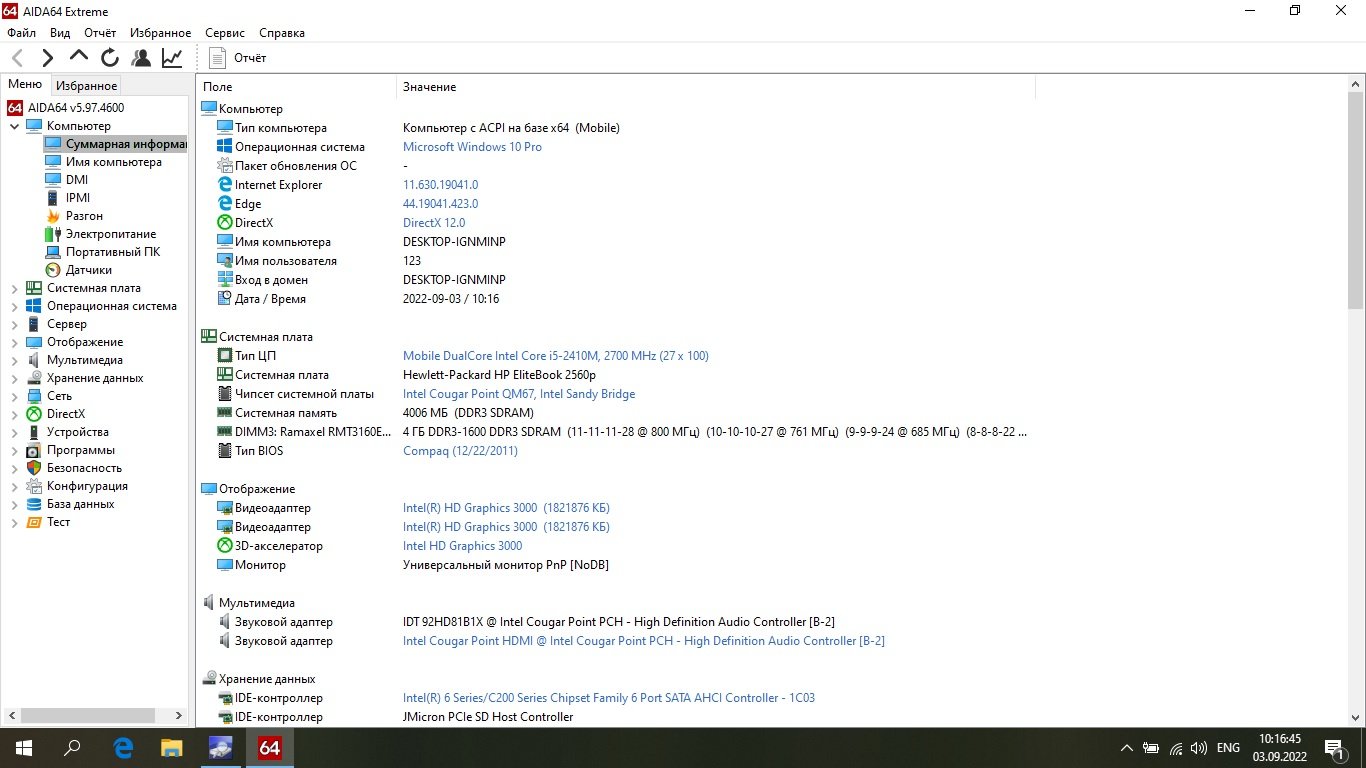Image resolution: width=1366 pixels, height=768 pixels.
Task: Open the Windows Start button
Action: [24, 747]
